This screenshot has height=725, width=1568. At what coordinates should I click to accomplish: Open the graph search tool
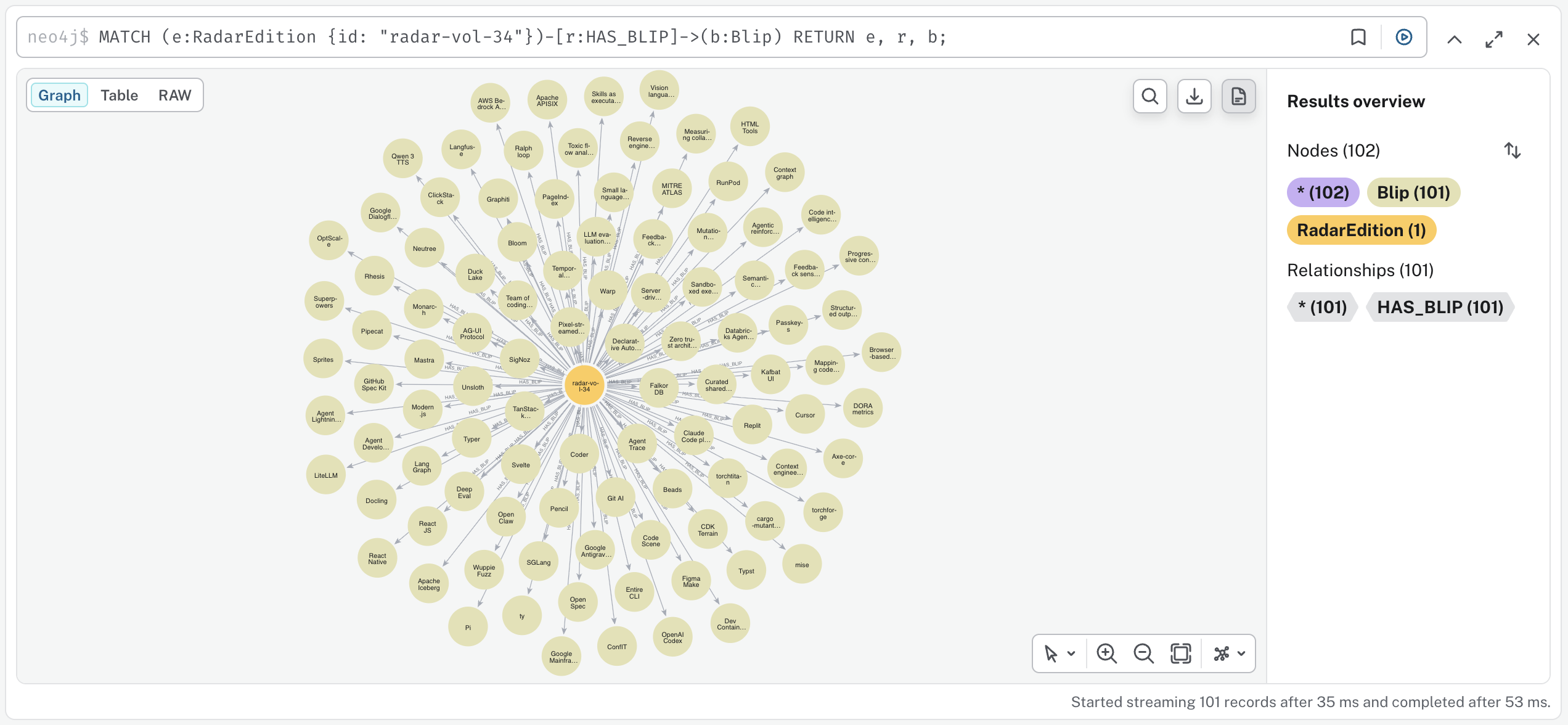pos(1149,96)
